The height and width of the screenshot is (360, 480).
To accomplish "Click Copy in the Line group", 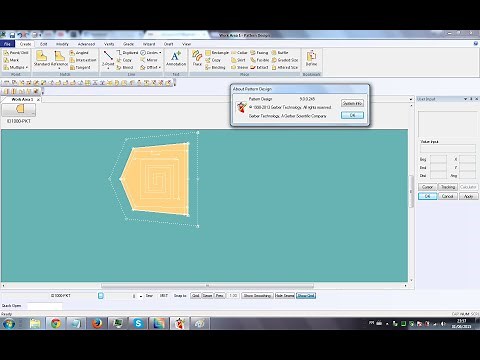I will [x=124, y=60].
